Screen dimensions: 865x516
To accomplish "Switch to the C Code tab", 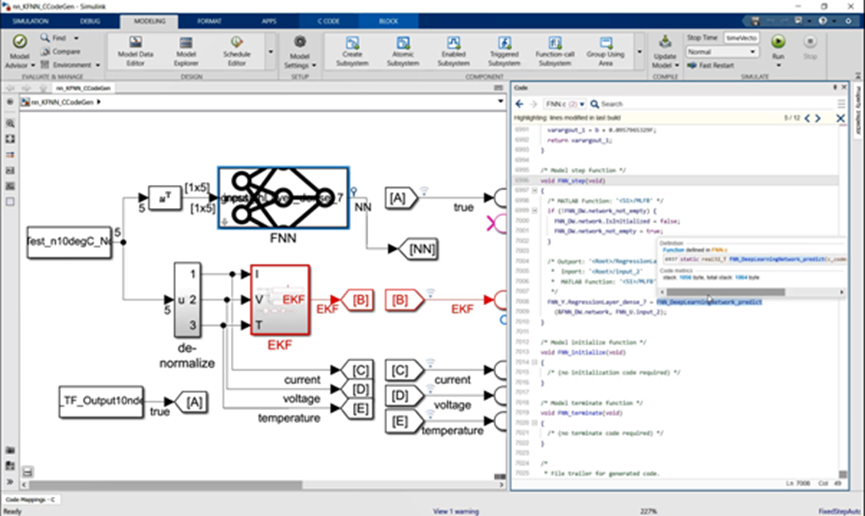I will (328, 21).
